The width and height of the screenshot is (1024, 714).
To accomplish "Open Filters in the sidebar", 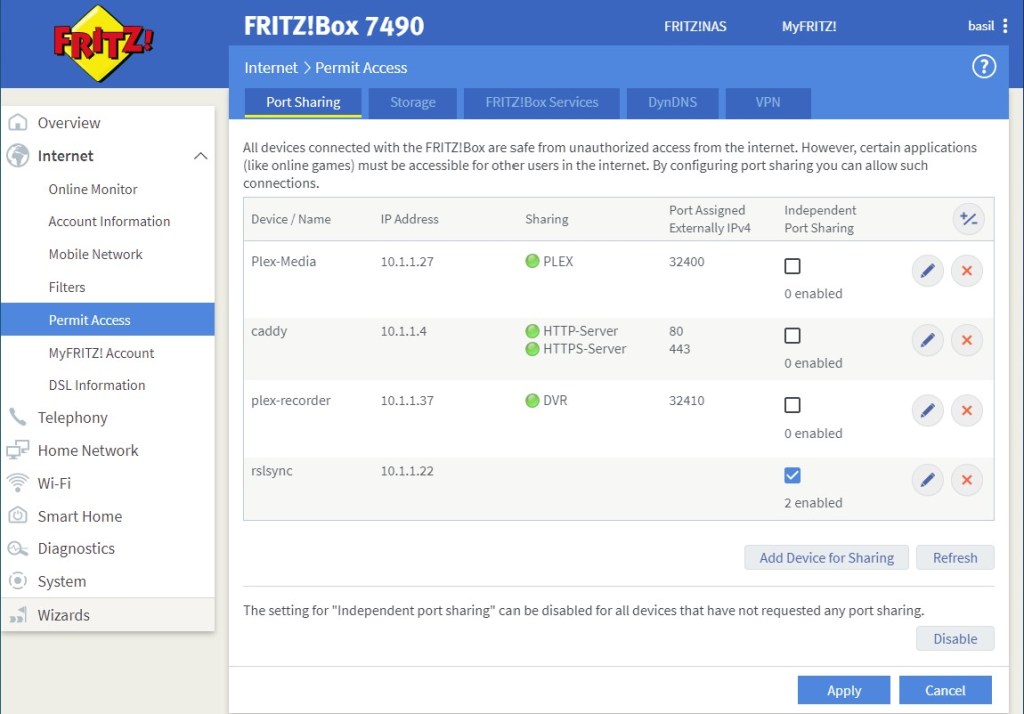I will (67, 287).
